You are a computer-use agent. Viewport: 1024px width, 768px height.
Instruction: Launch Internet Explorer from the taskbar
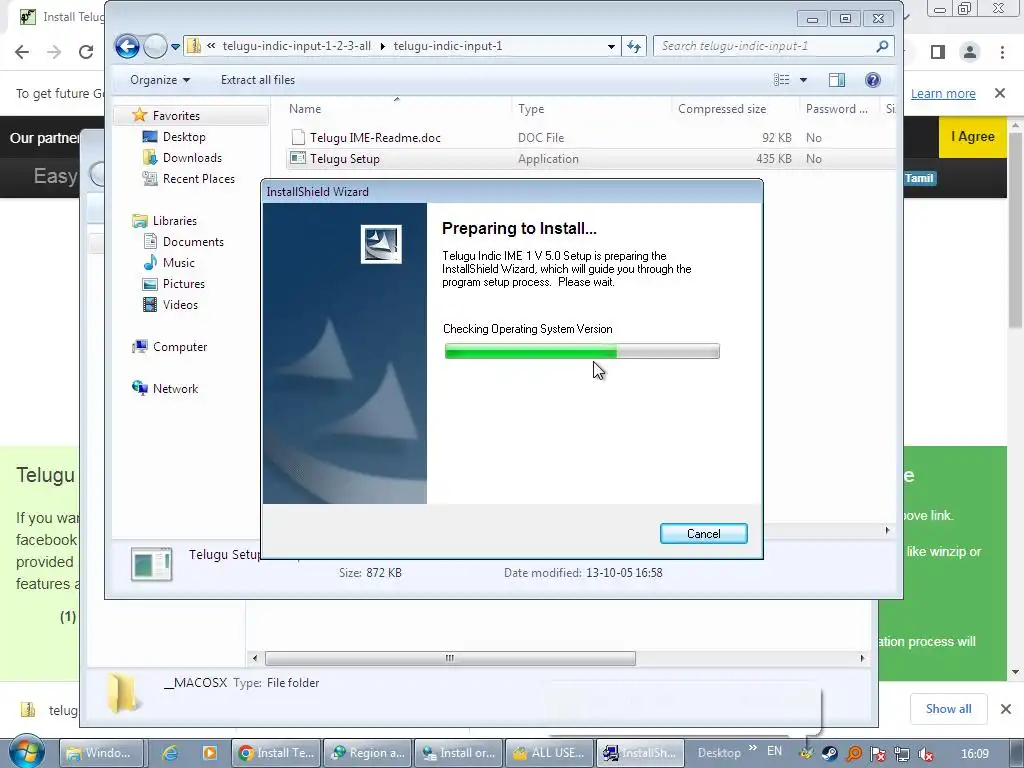(170, 753)
